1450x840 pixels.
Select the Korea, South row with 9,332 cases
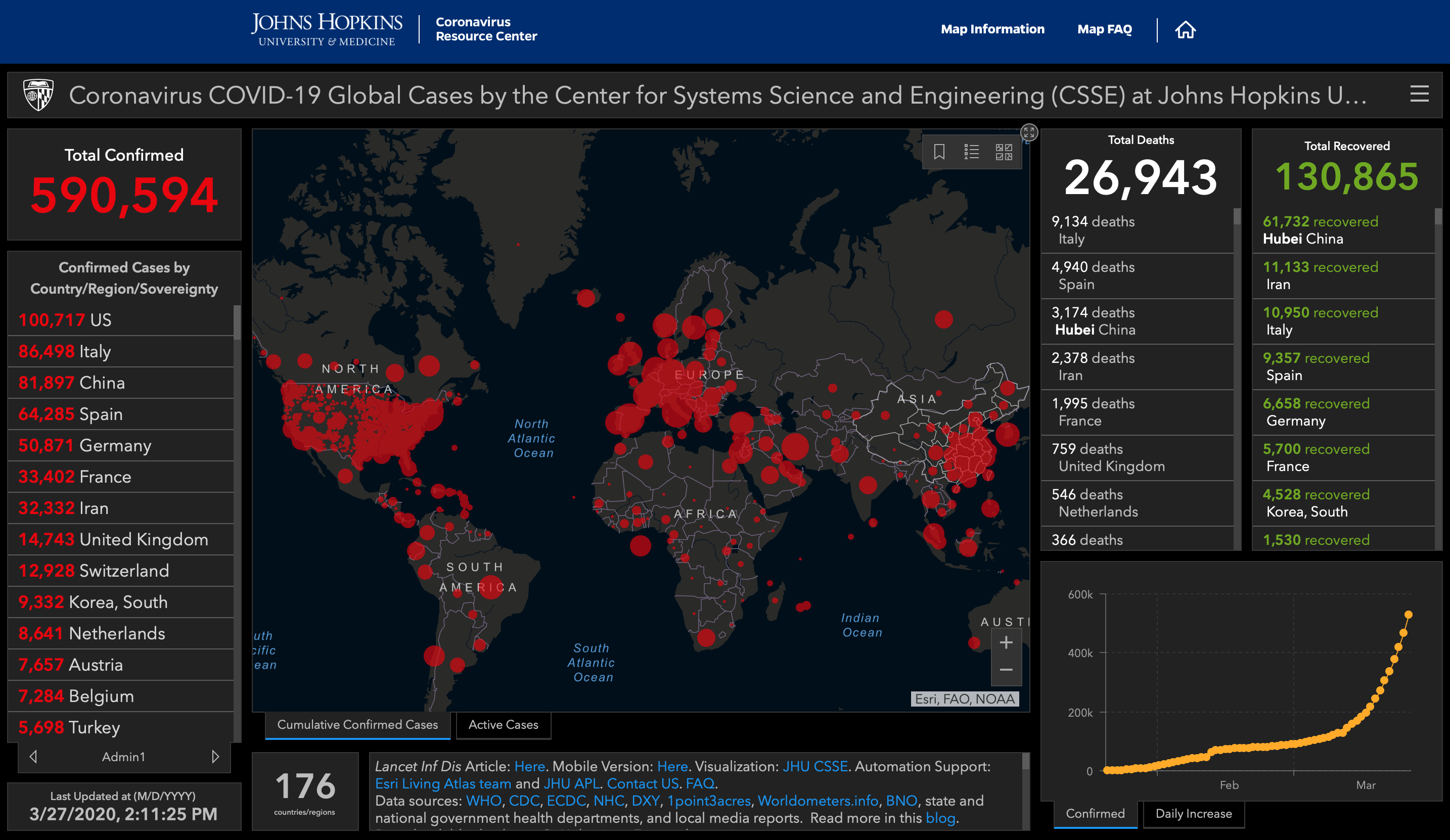pyautogui.click(x=121, y=602)
